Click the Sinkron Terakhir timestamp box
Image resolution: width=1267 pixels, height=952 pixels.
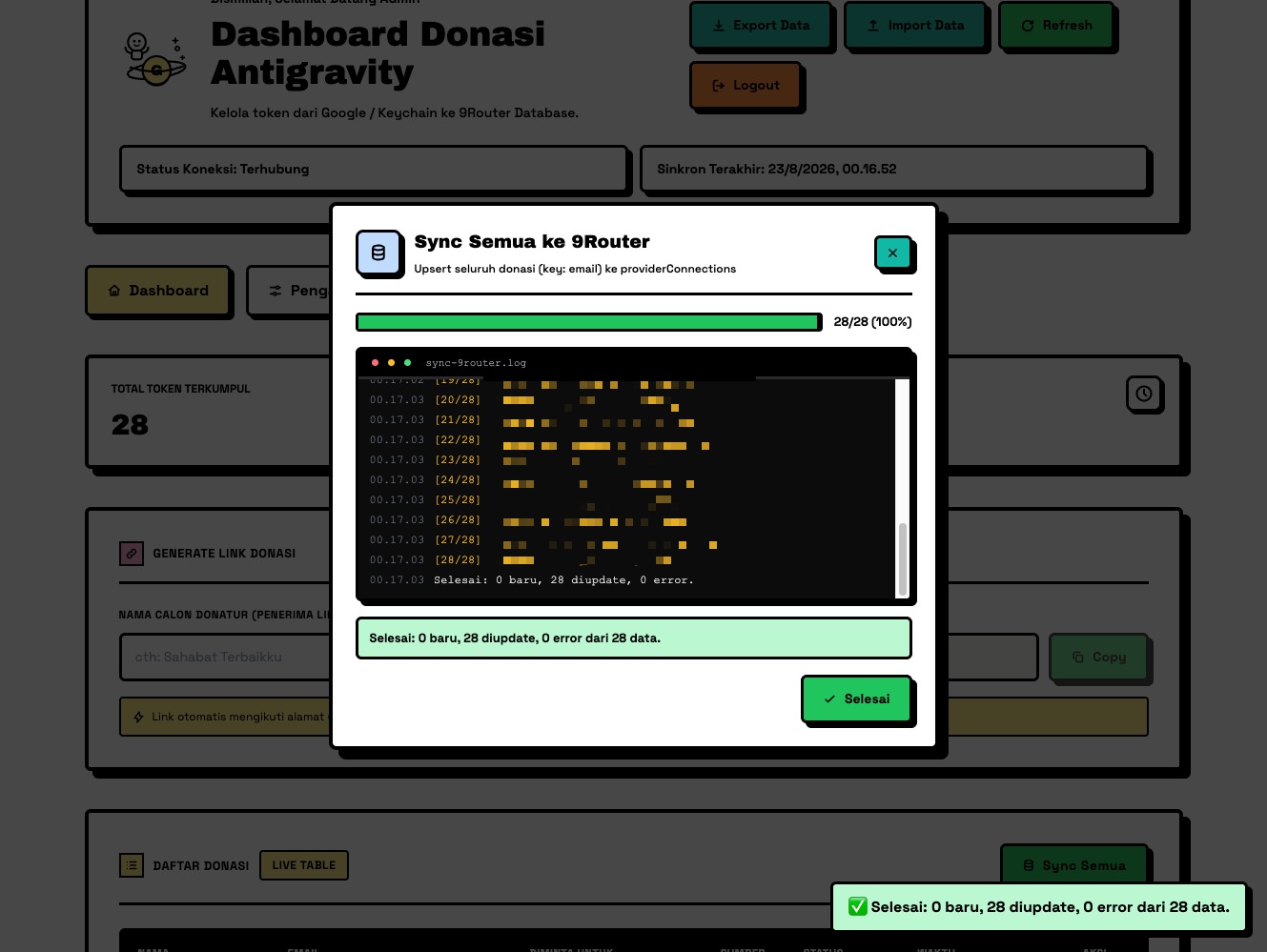pos(894,170)
